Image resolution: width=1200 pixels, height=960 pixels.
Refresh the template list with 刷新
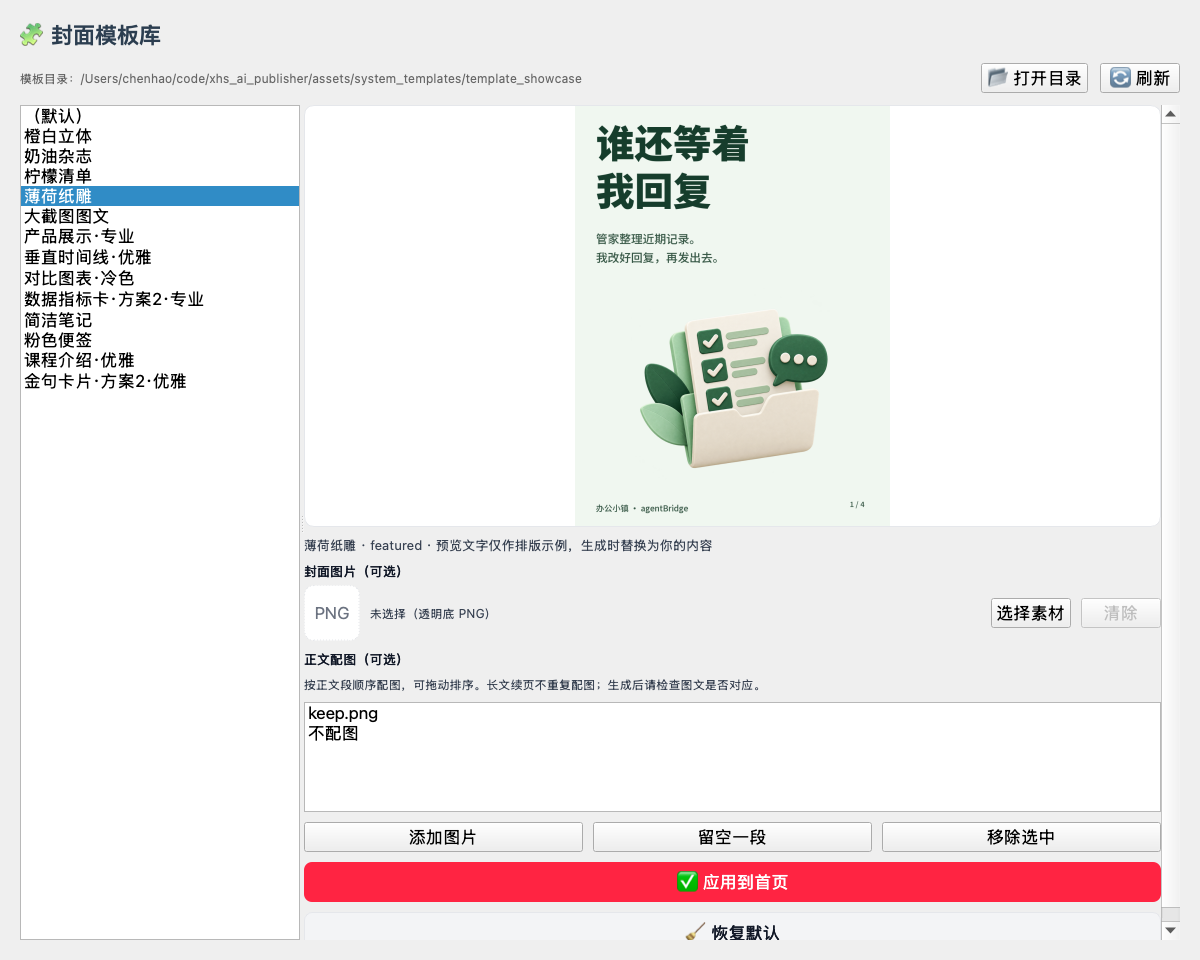(1140, 78)
